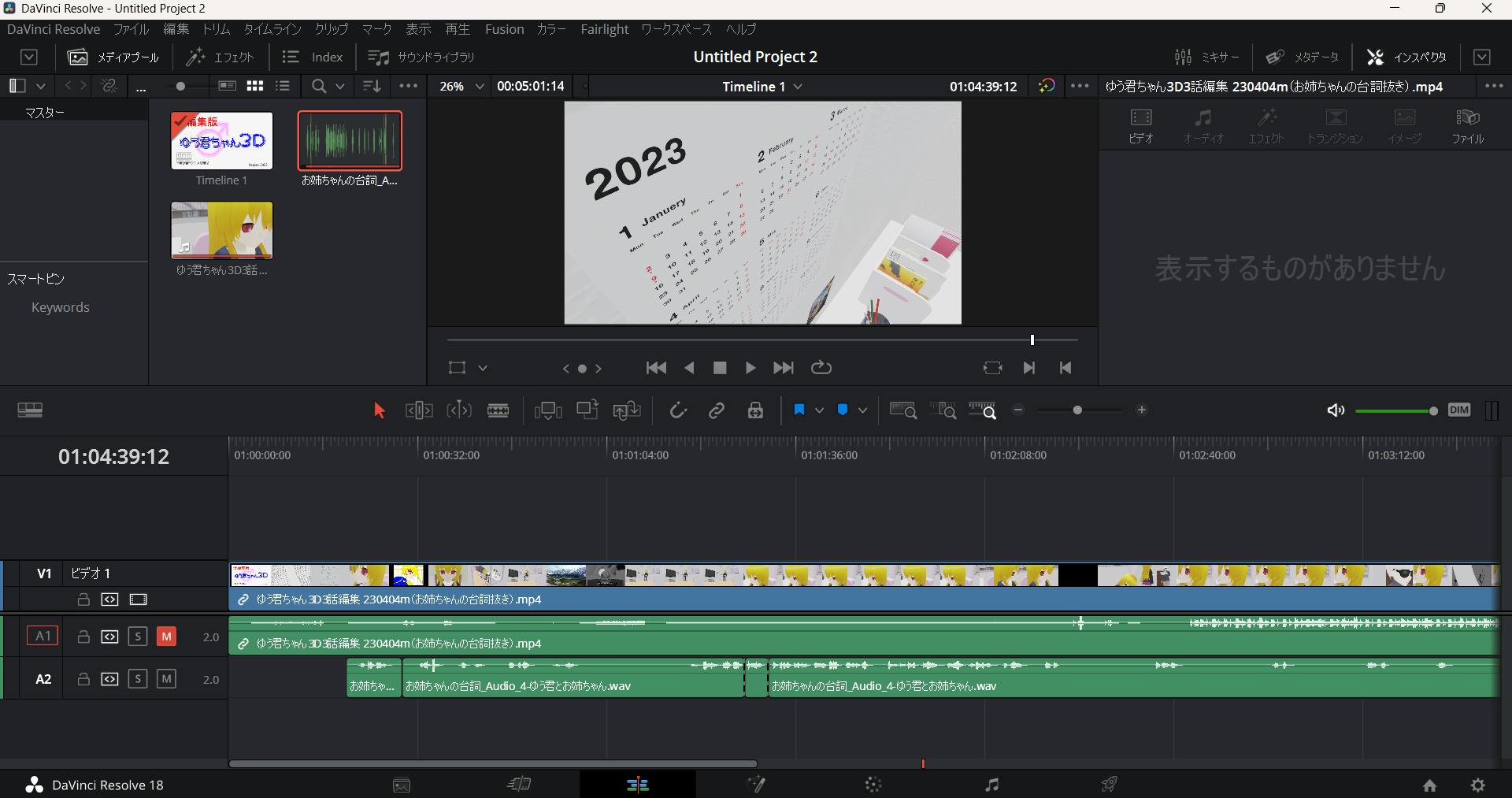Open the トリム menu

click(217, 29)
